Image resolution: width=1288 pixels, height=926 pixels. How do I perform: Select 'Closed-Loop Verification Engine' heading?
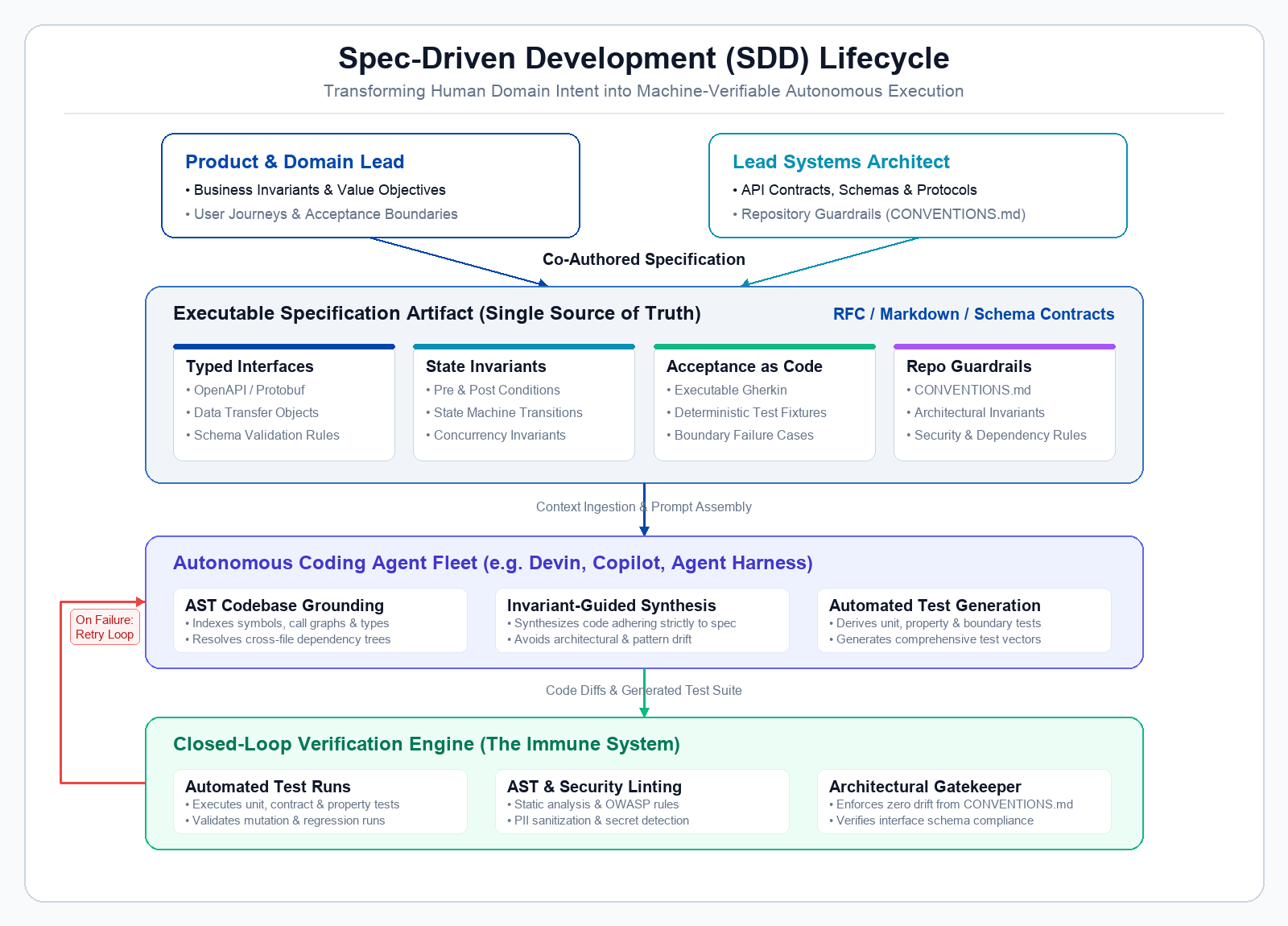click(x=427, y=744)
